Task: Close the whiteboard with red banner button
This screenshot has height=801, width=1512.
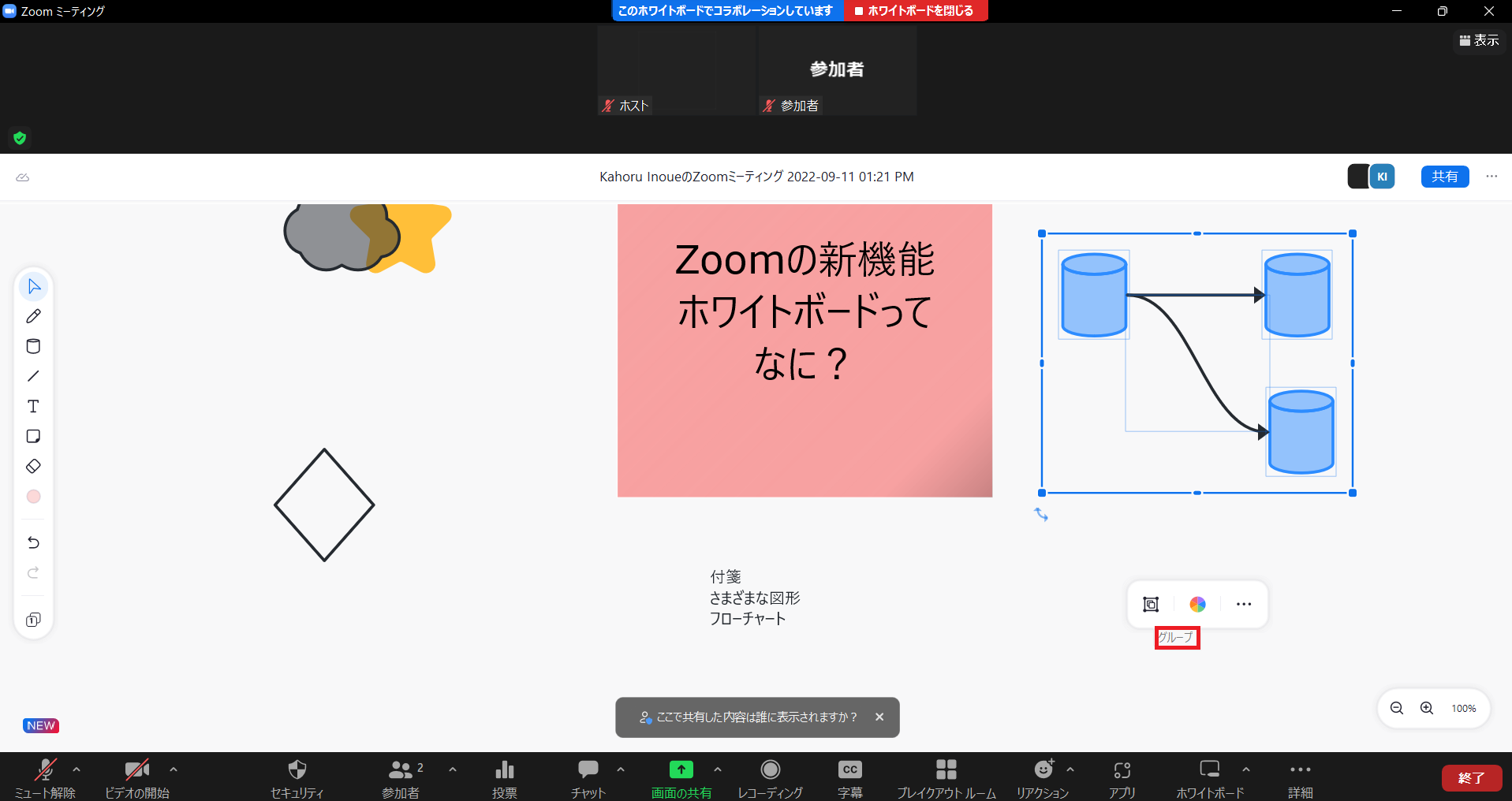Action: coord(915,11)
